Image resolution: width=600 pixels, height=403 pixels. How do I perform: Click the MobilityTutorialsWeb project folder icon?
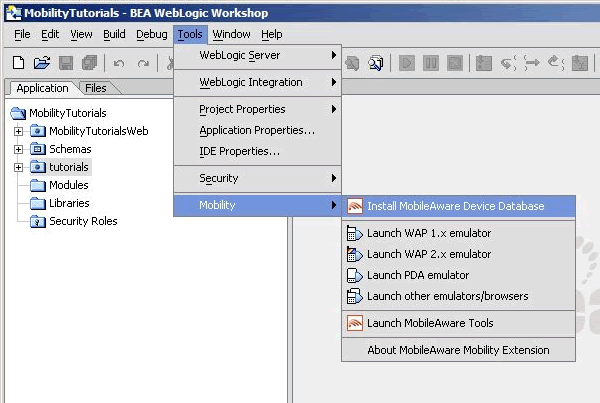coord(38,131)
